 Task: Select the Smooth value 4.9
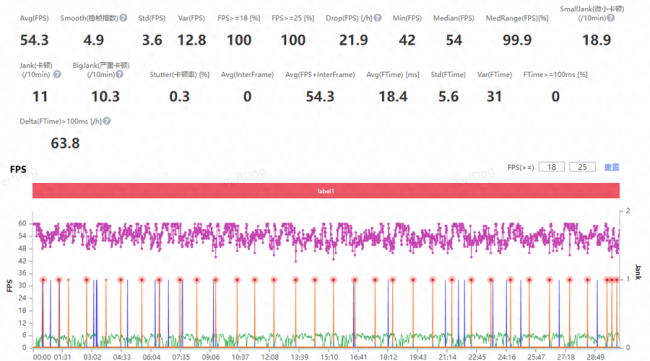tap(93, 40)
